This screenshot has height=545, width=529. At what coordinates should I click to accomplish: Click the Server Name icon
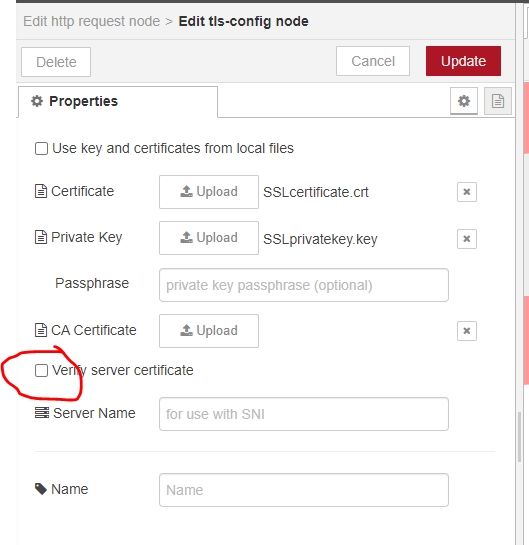tap(42, 413)
